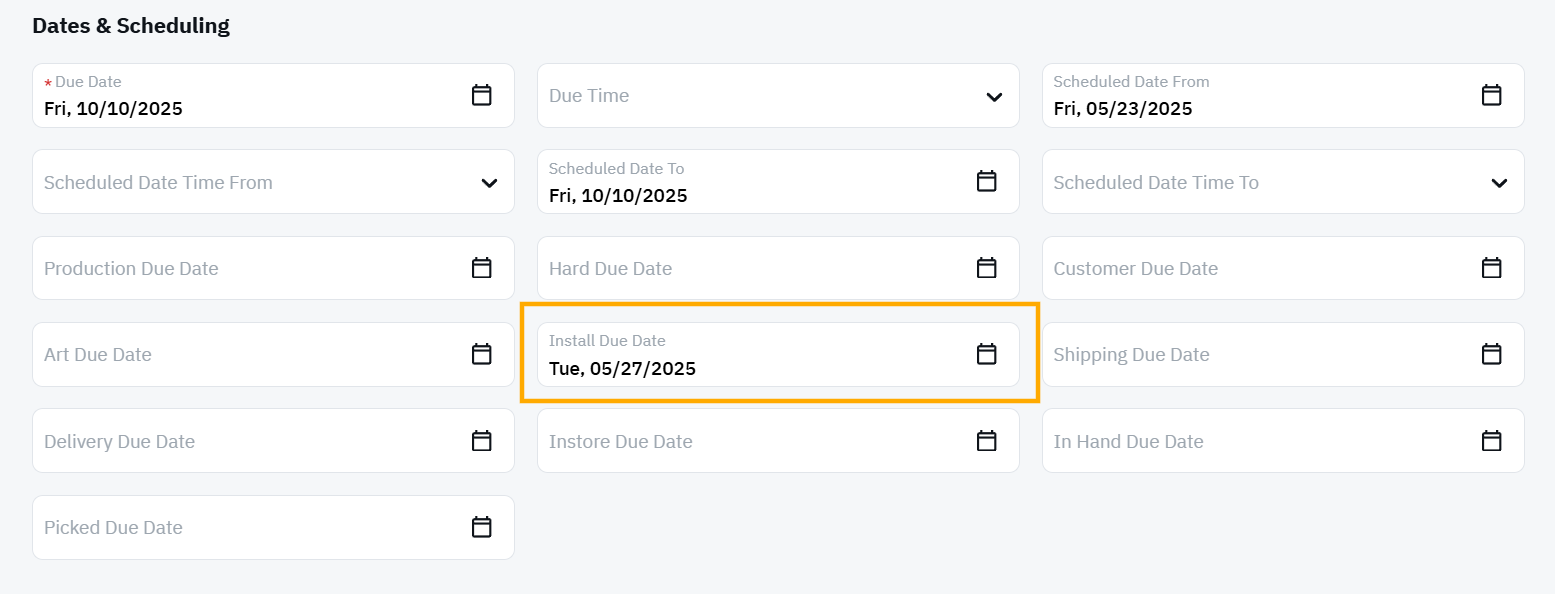
Task: Open In Hand Due Date calendar icon
Action: click(1491, 441)
